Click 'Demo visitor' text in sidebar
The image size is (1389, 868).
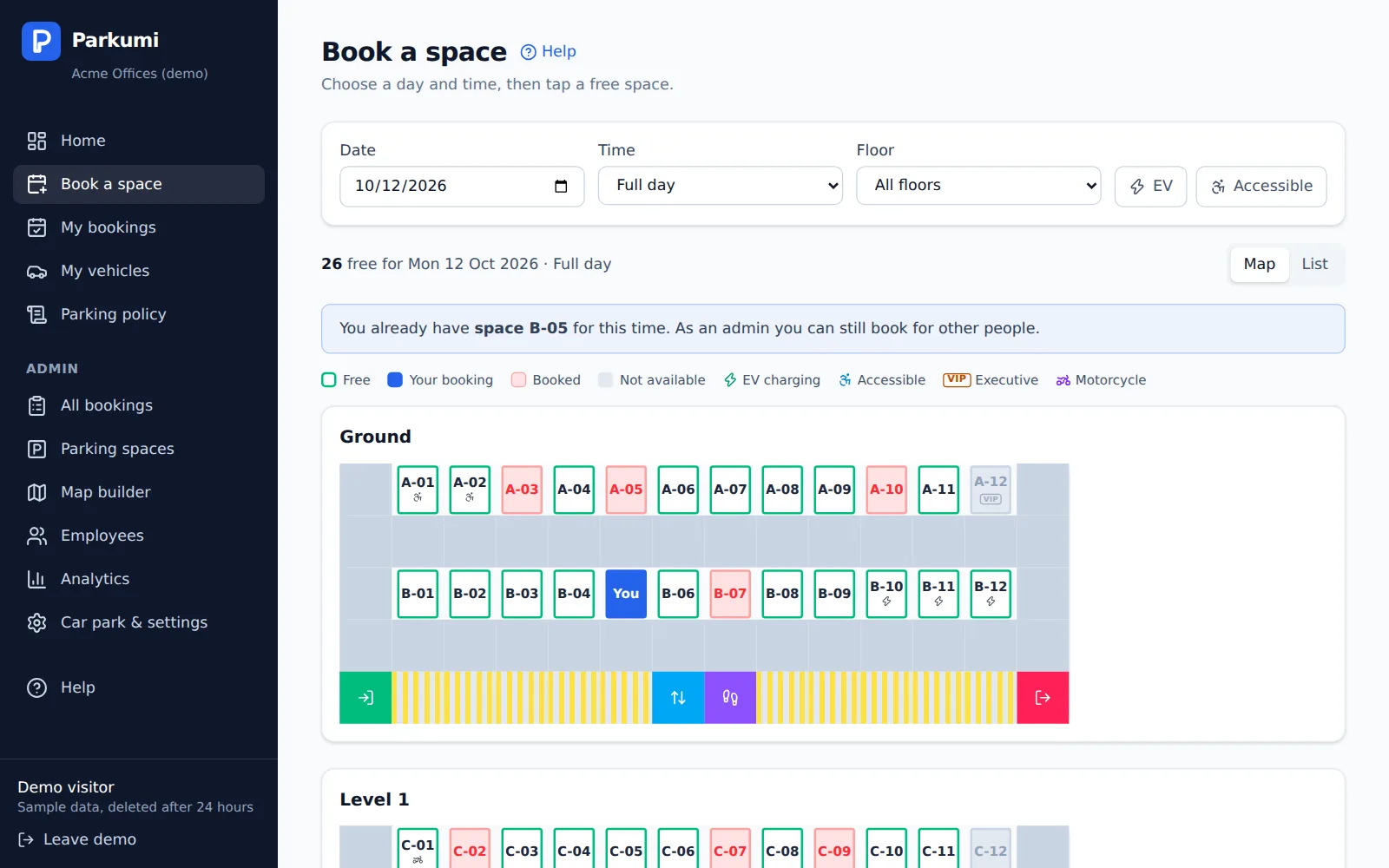tap(66, 787)
